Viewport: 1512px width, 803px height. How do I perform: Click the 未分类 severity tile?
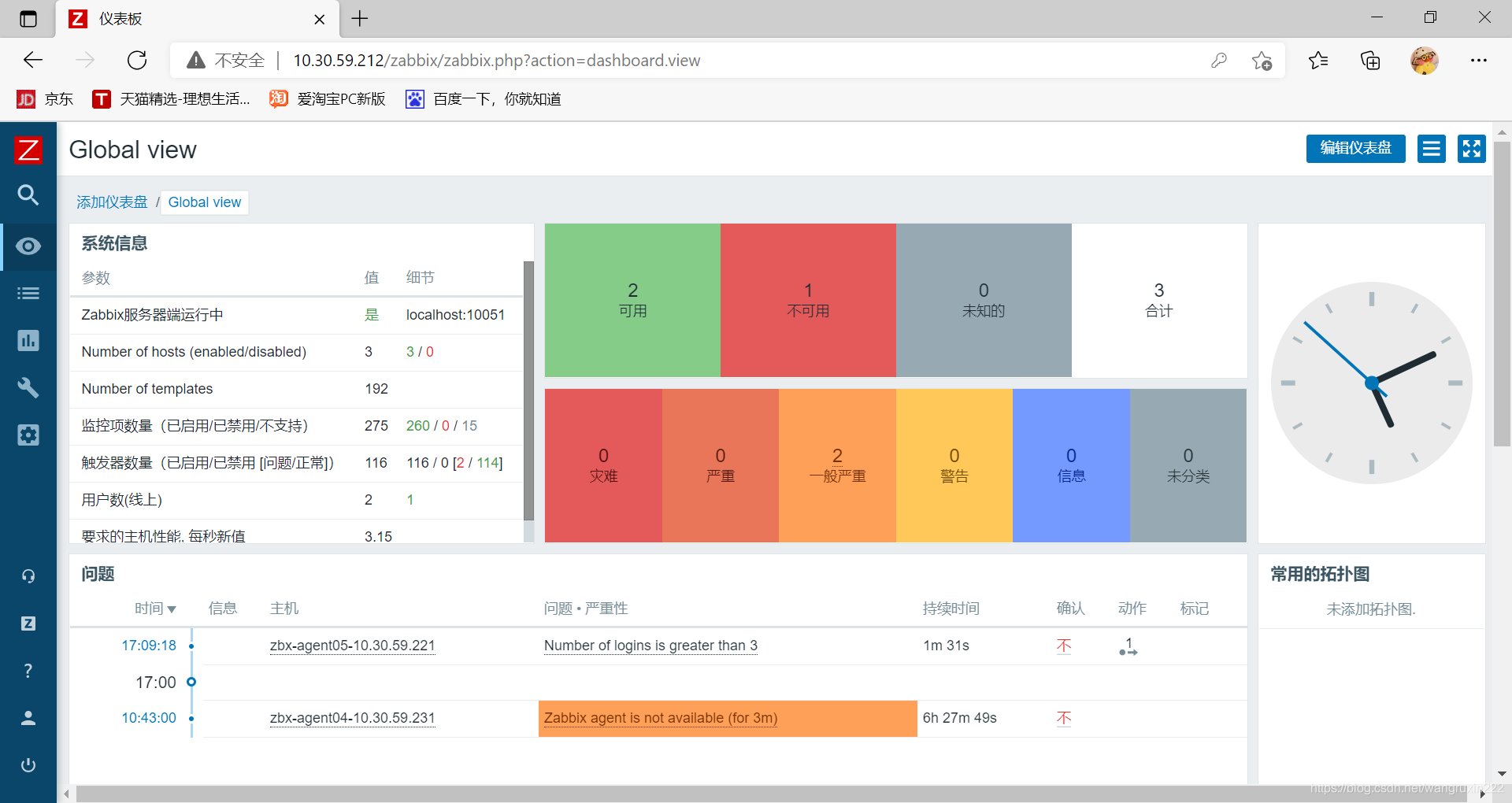1188,465
